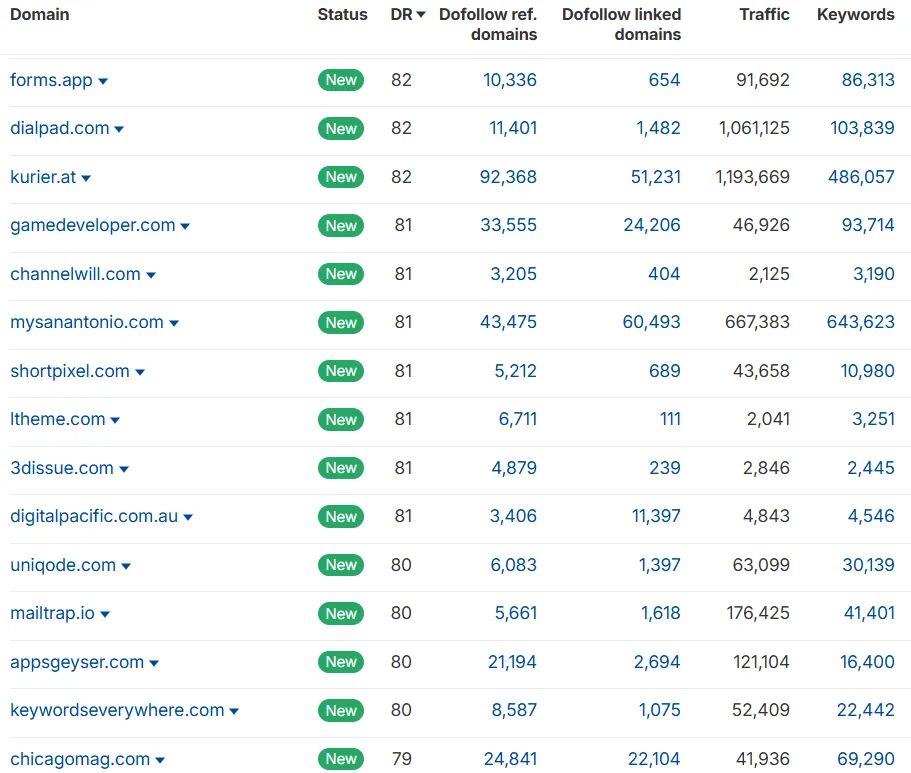Viewport: 911px width, 773px height.
Task: Open the kurier.at domain link
Action: [43, 177]
